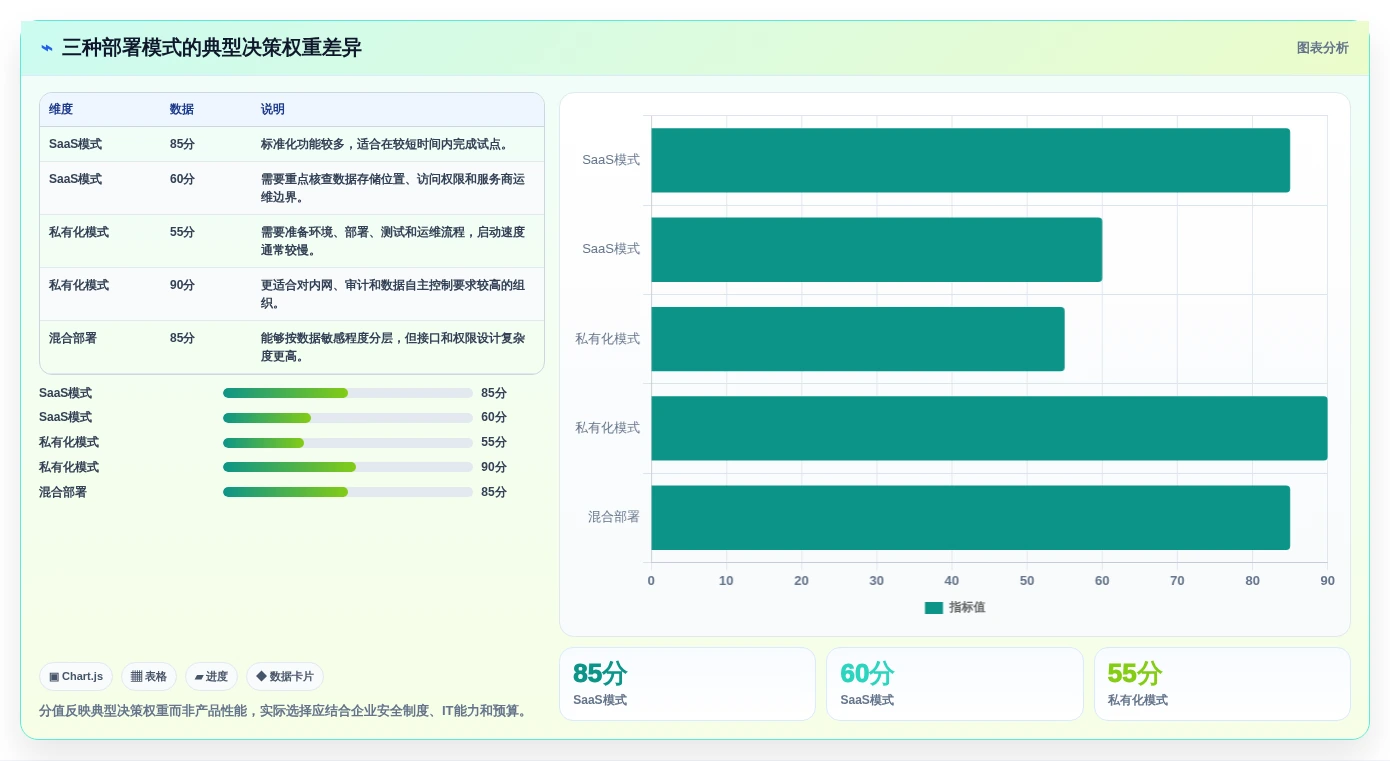This screenshot has width=1390, height=761.
Task: Click the 表格 tag
Action: [149, 677]
